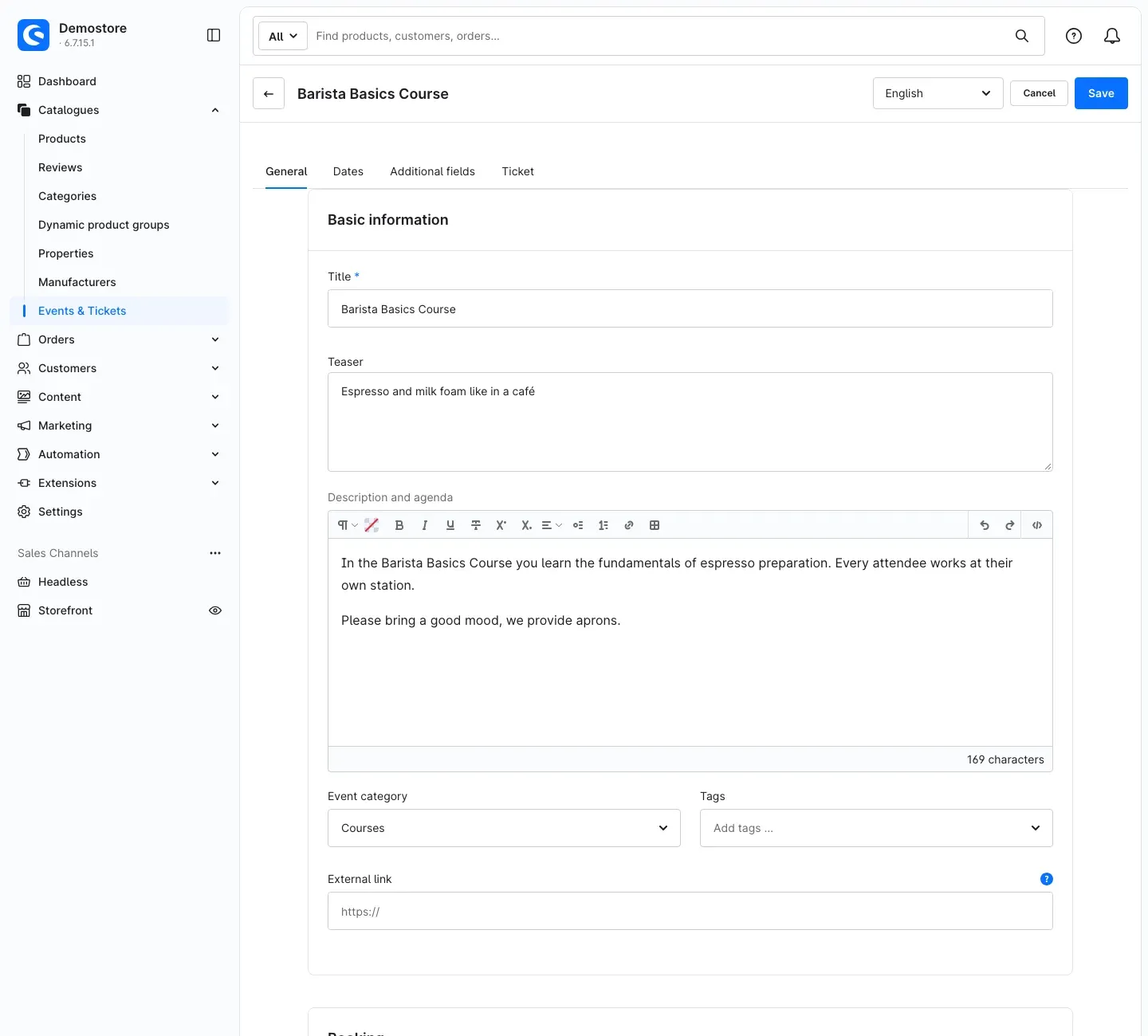Save the Barista Basics Course event

[x=1101, y=93]
